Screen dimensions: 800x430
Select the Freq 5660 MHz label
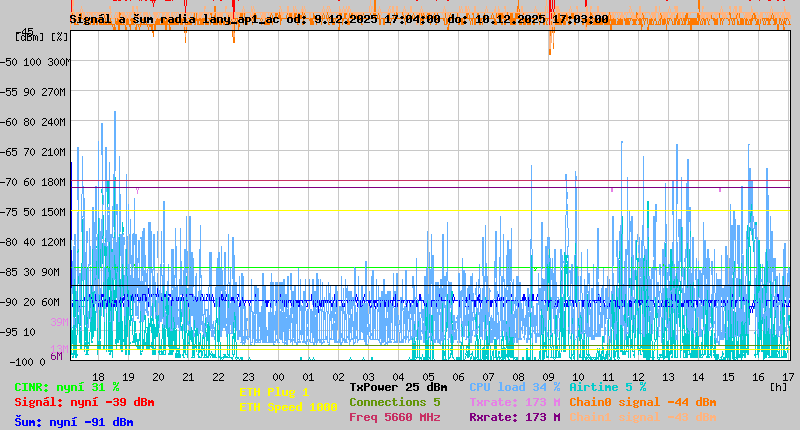pyautogui.click(x=394, y=417)
